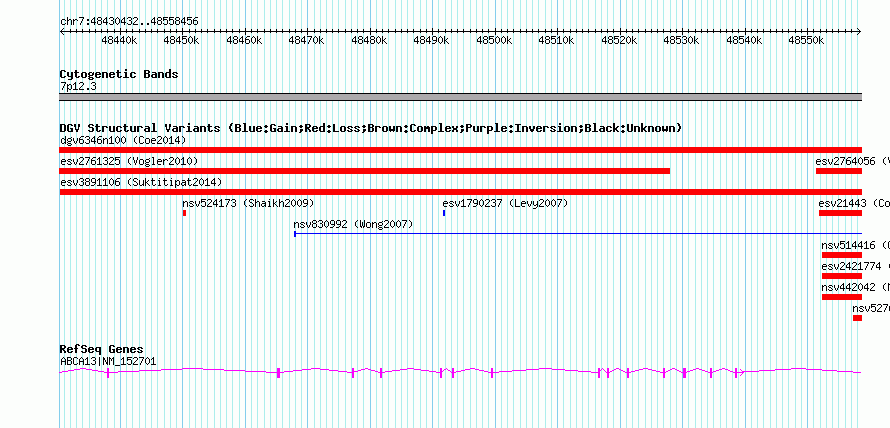Viewport: 890px width, 428px height.
Task: Click the 48530k ruler tick label
Action: [681, 41]
